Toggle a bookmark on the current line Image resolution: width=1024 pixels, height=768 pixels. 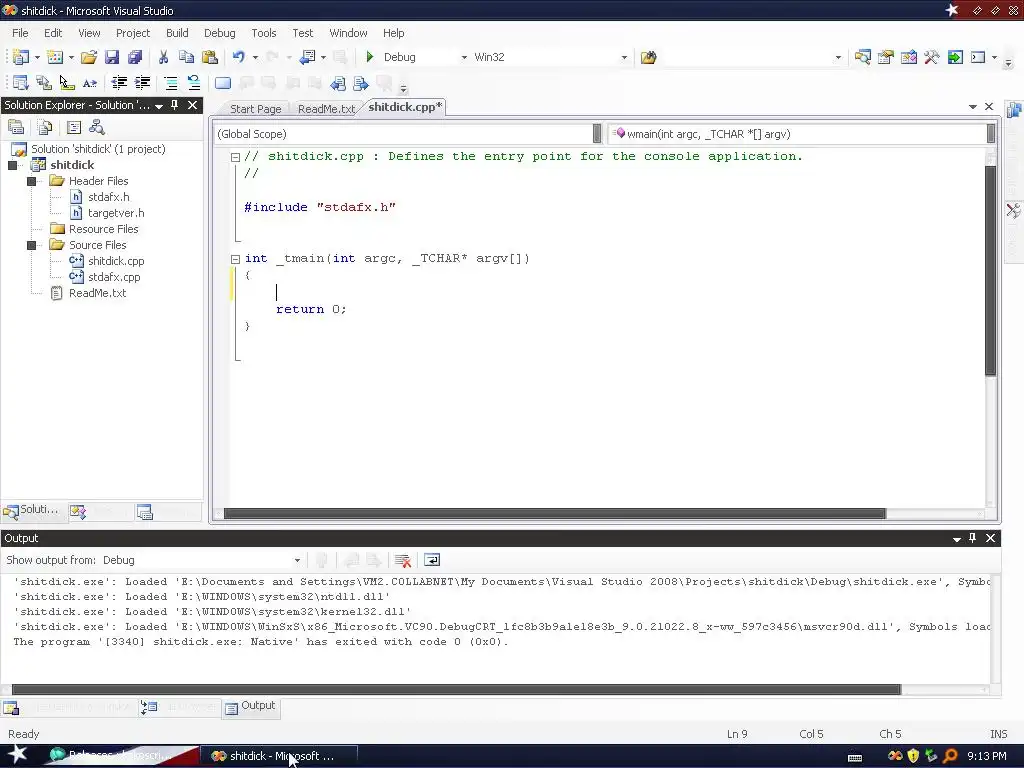coord(223,83)
